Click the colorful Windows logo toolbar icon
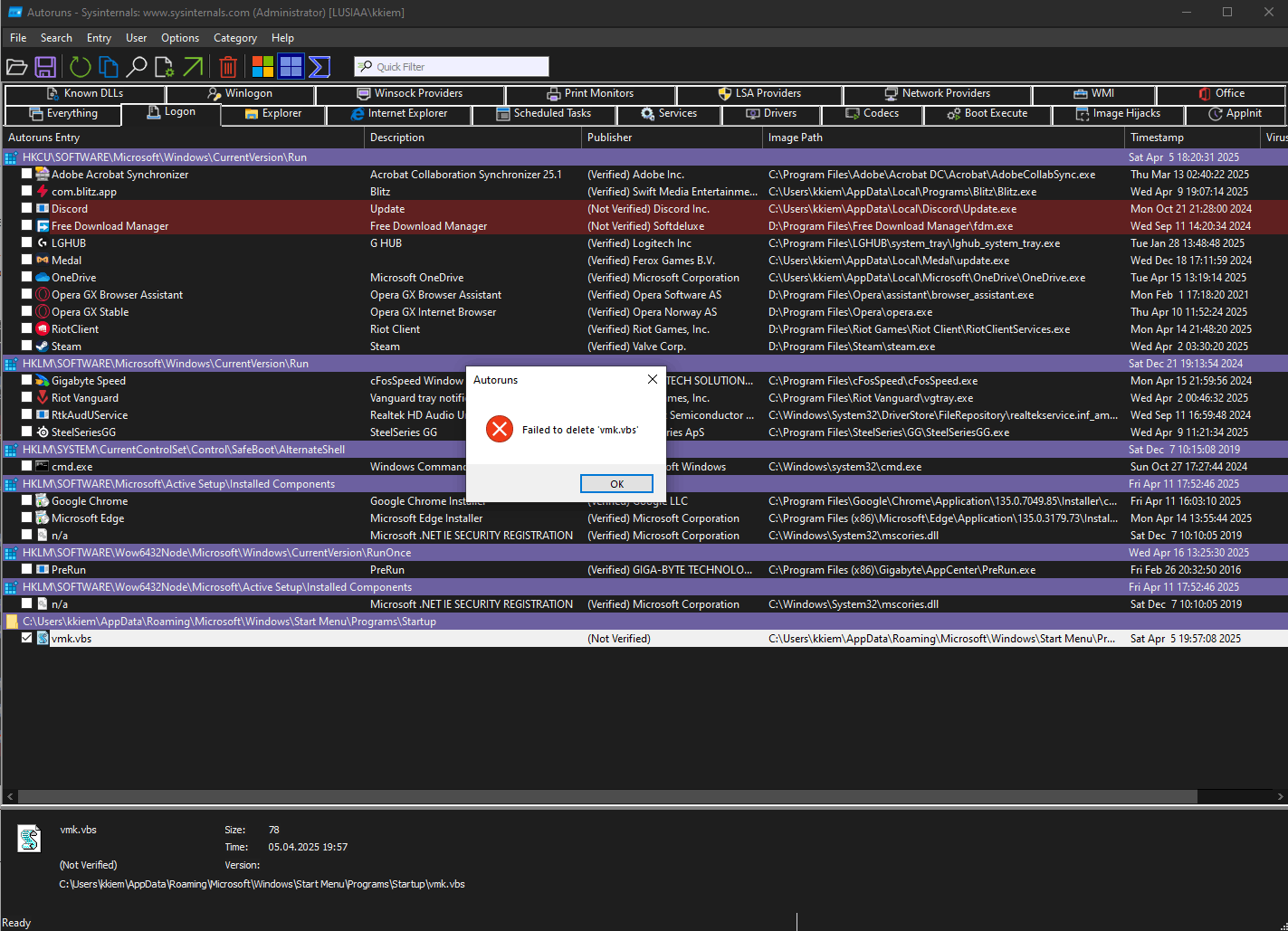 point(262,67)
